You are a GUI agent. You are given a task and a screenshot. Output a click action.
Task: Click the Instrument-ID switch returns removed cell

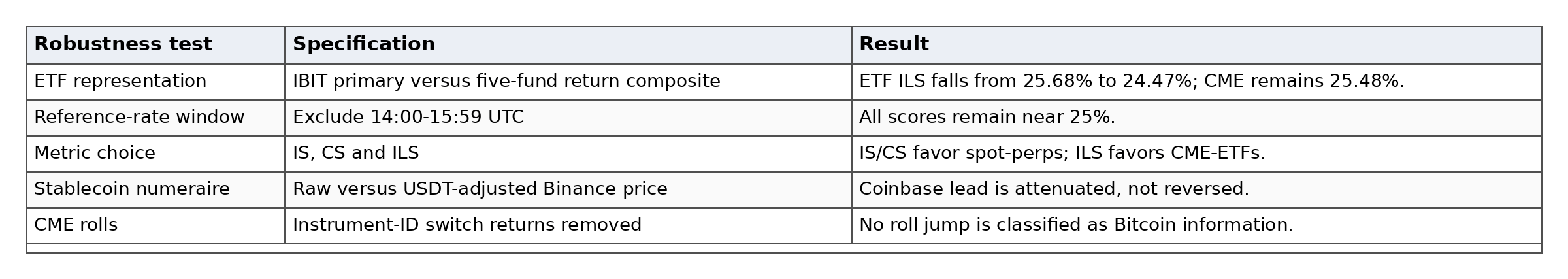click(568, 225)
